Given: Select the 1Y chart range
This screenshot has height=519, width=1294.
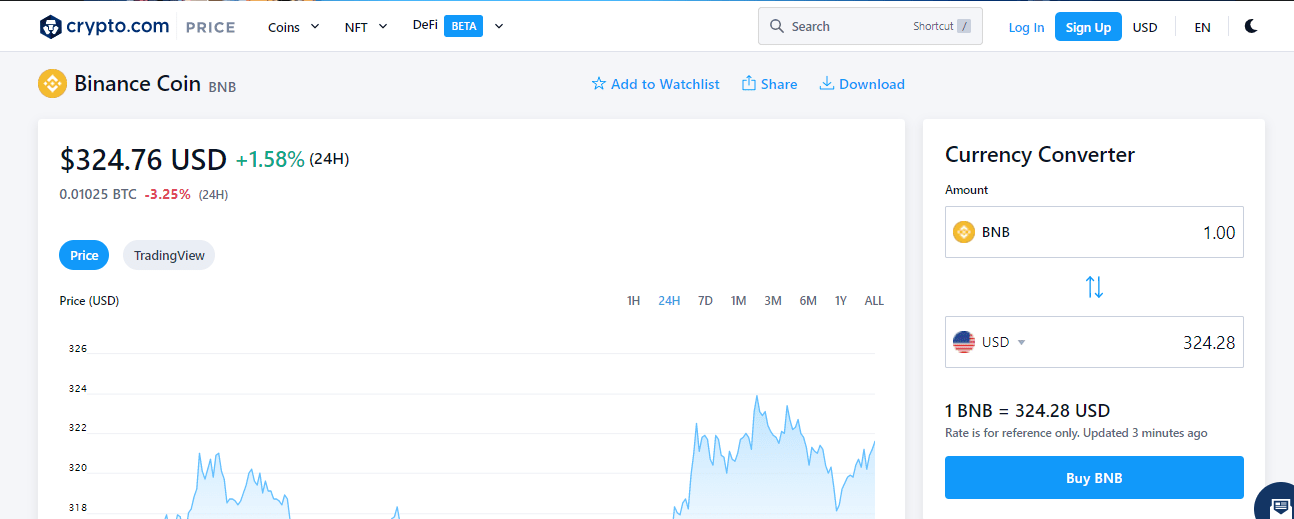Looking at the screenshot, I should [841, 301].
